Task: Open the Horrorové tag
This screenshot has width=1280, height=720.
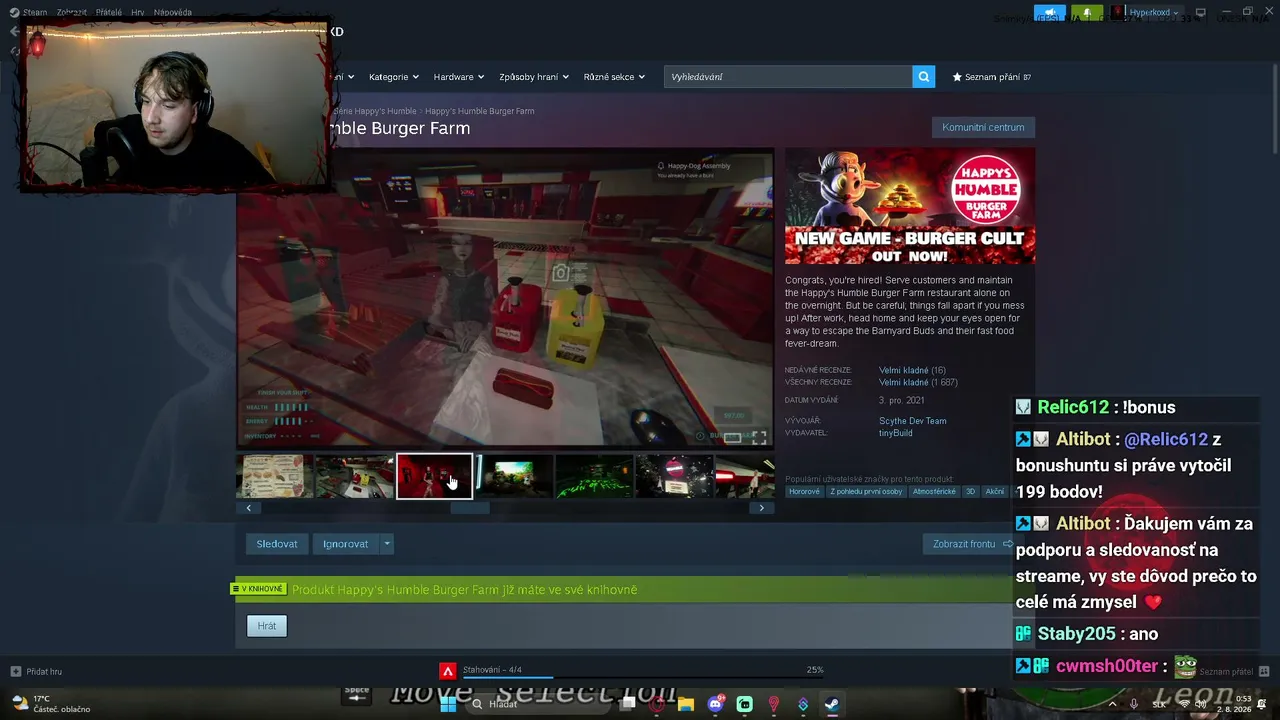Action: [804, 492]
